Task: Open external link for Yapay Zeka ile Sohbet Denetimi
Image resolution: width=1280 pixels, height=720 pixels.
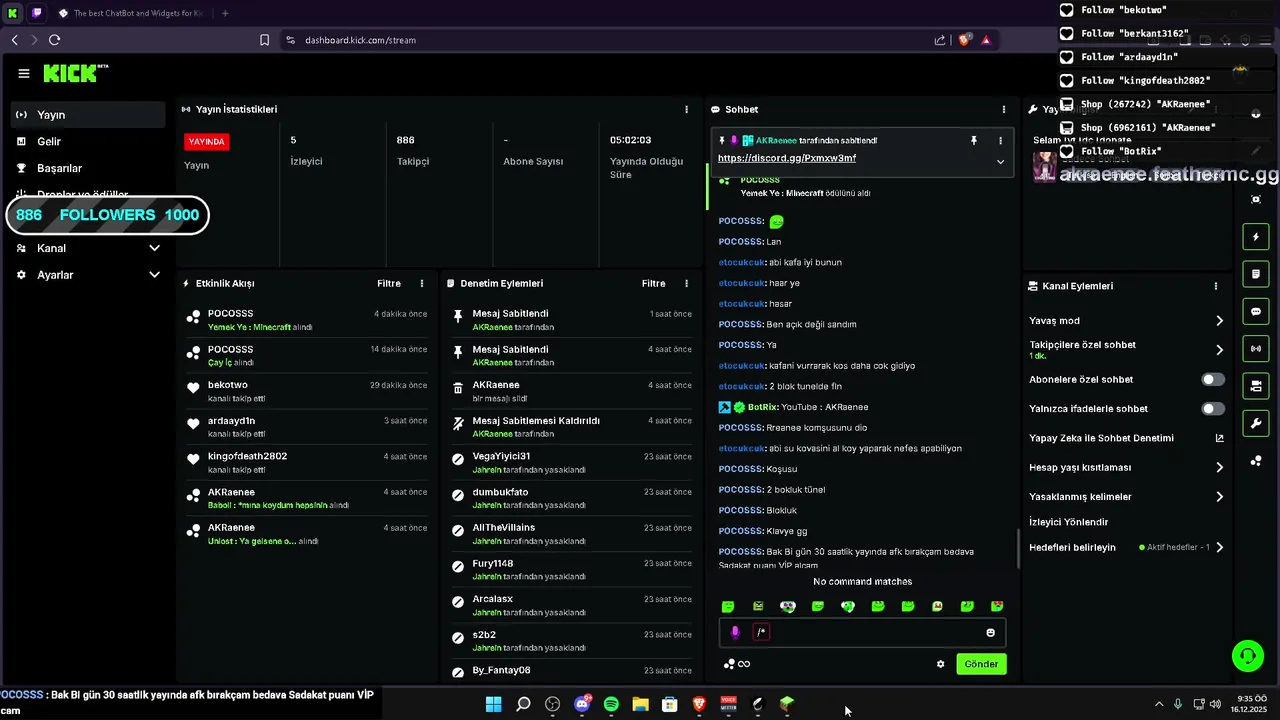Action: click(1219, 438)
